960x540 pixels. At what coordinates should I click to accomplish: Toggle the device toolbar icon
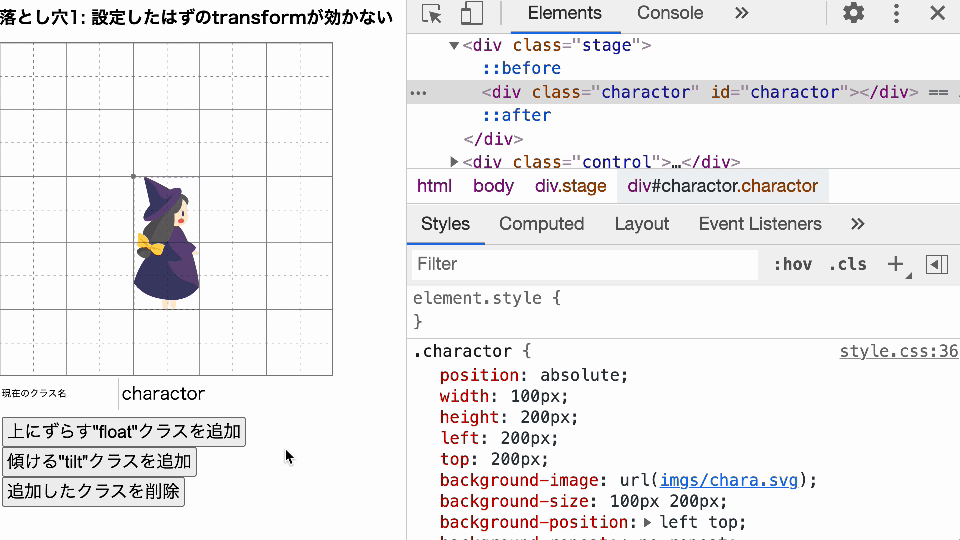(471, 14)
